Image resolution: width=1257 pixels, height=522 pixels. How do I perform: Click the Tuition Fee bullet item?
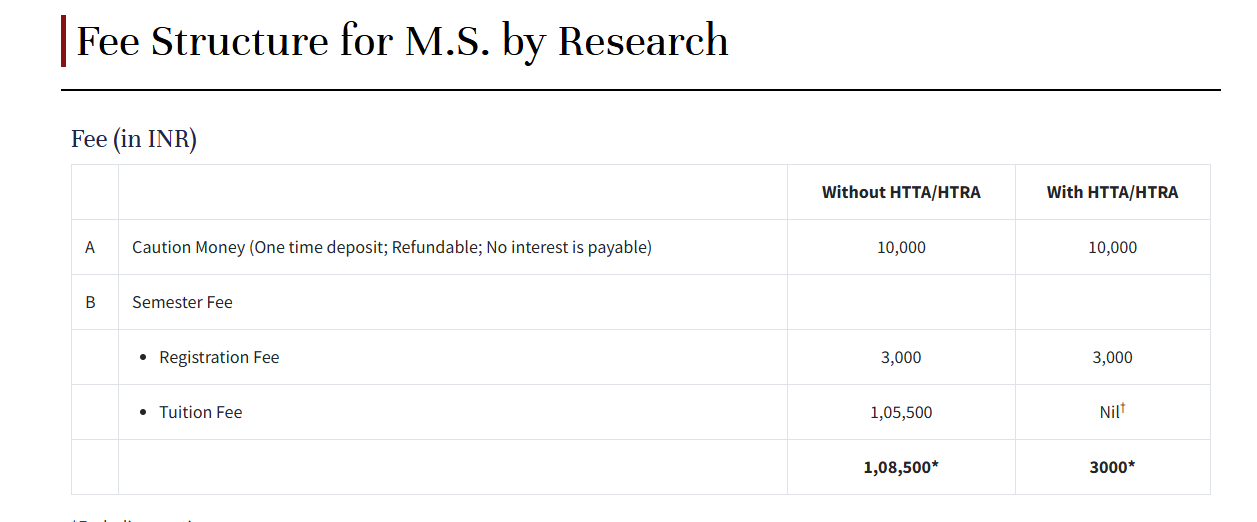coord(200,412)
